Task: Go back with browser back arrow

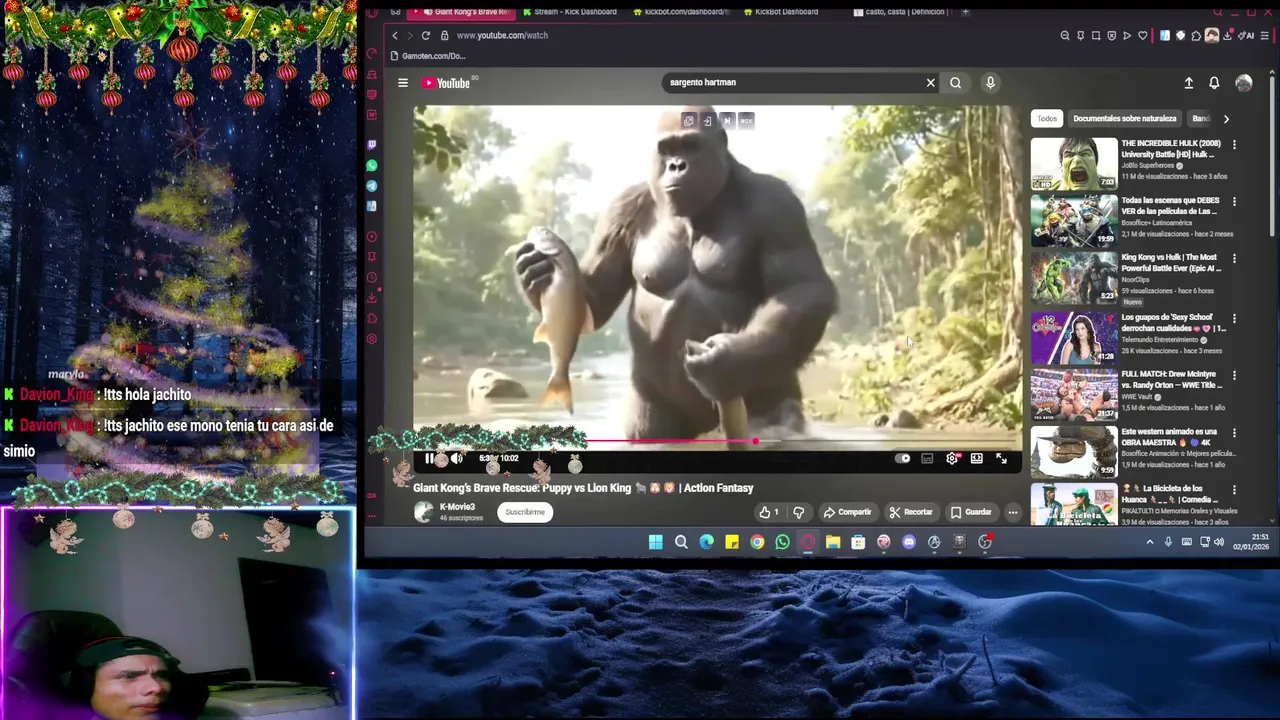Action: tap(394, 35)
